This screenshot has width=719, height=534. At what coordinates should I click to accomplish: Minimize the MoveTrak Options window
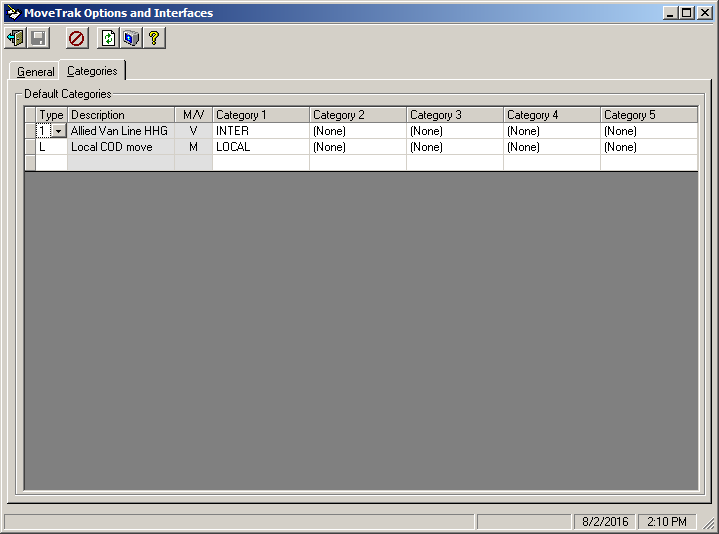pos(670,13)
